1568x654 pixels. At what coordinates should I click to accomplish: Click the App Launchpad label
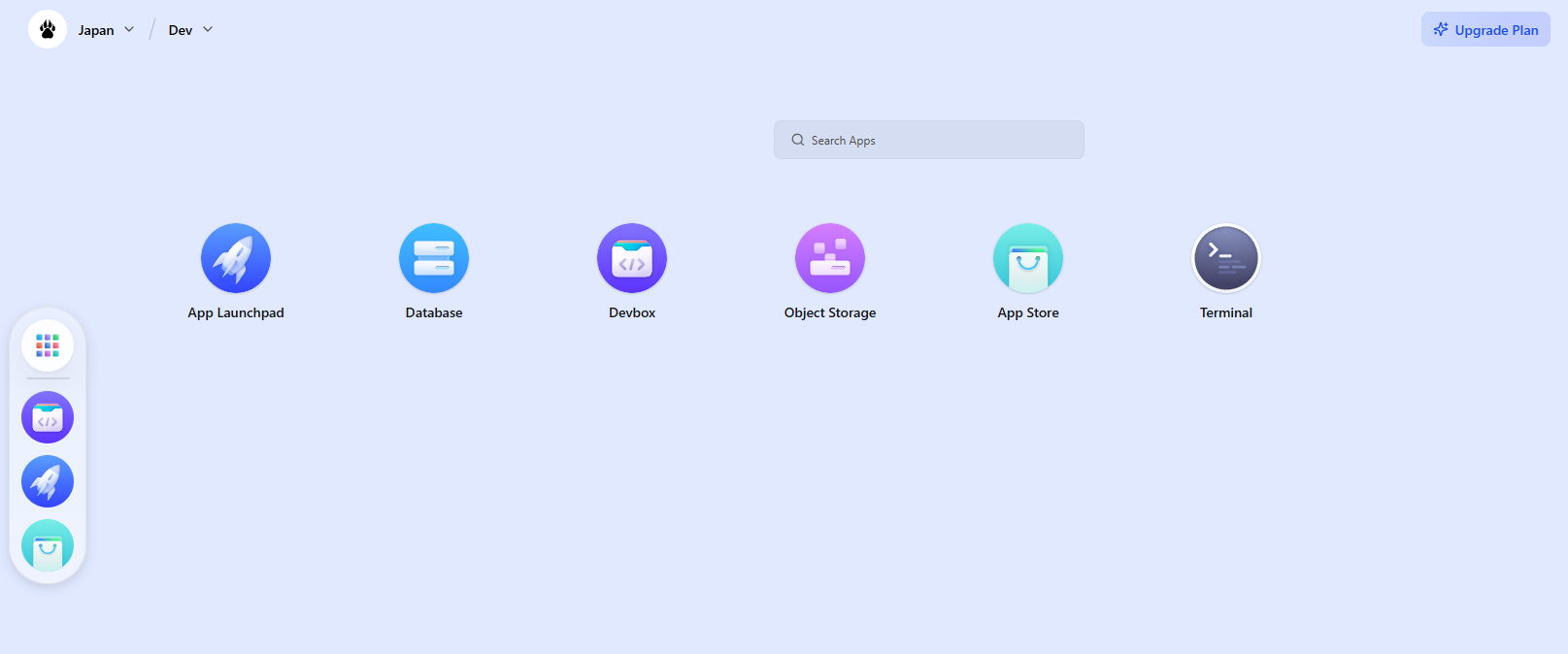pos(236,312)
